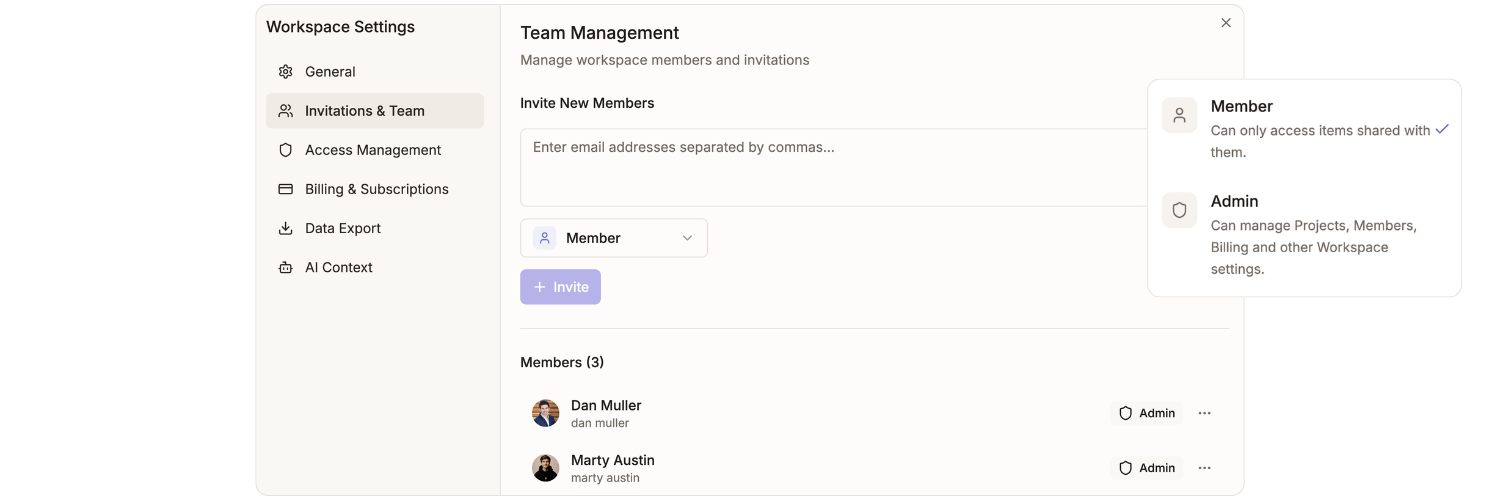Screen dimensions: 1500x500
Task: Click Dan Muller's Admin role badge
Action: point(1146,413)
